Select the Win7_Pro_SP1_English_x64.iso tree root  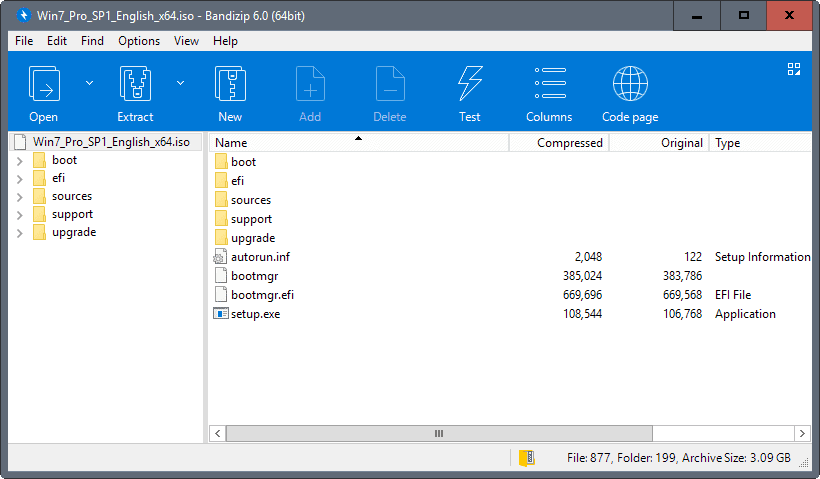click(x=106, y=142)
